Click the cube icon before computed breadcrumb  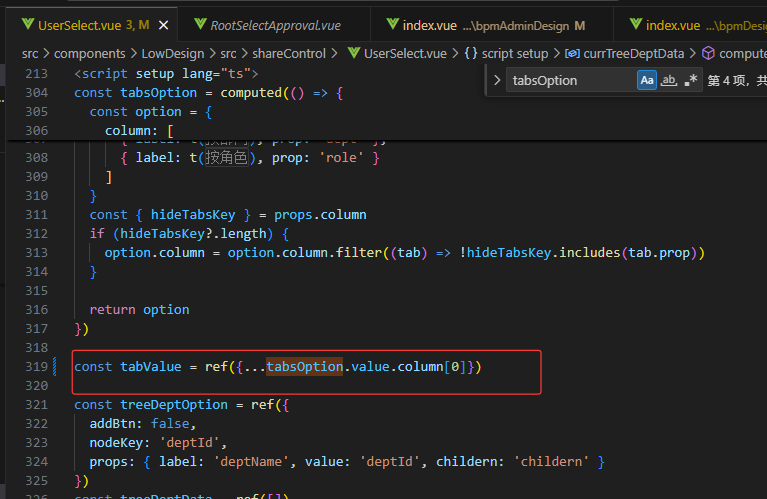(708, 53)
